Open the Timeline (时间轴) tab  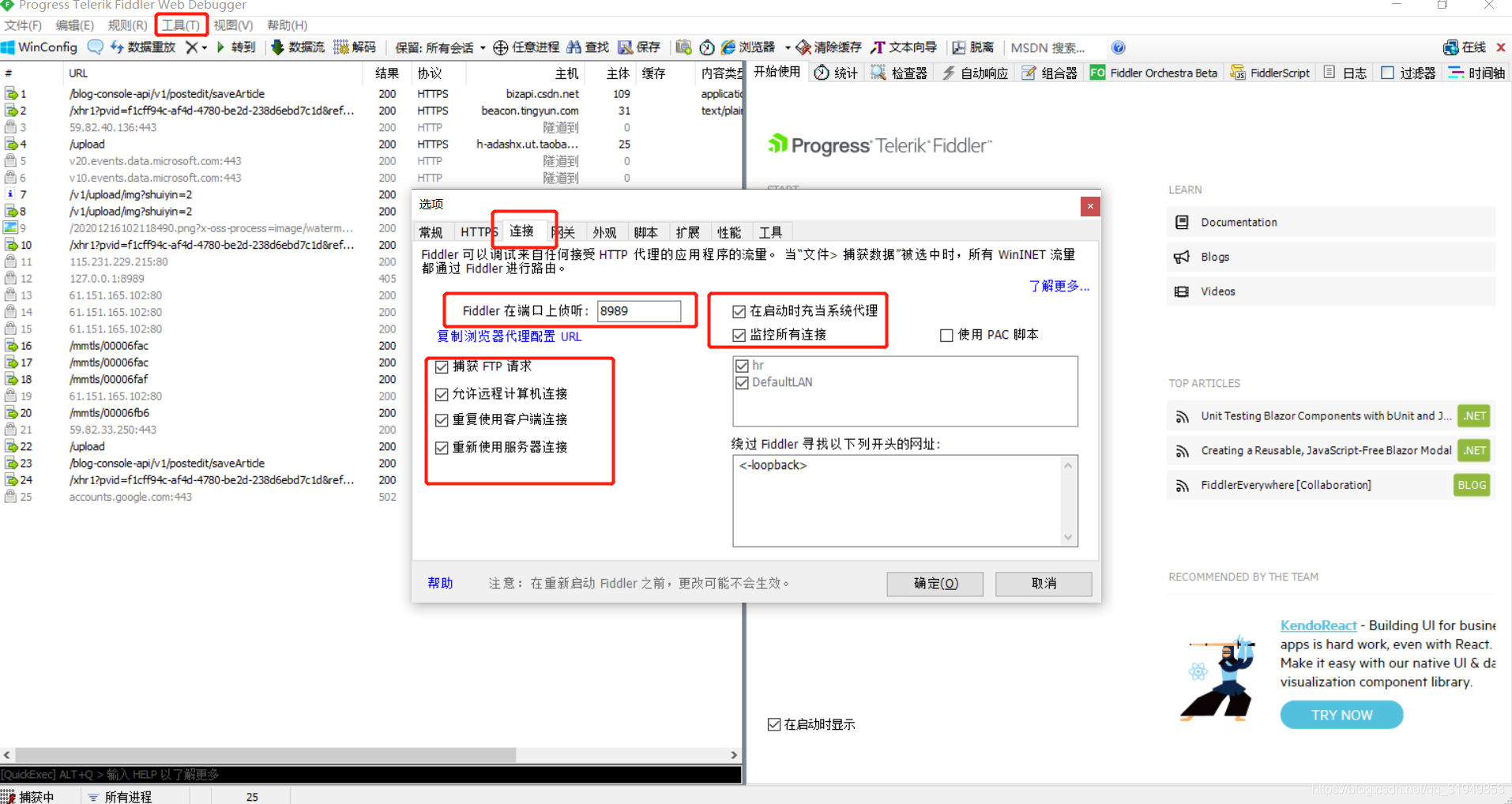[x=1476, y=73]
